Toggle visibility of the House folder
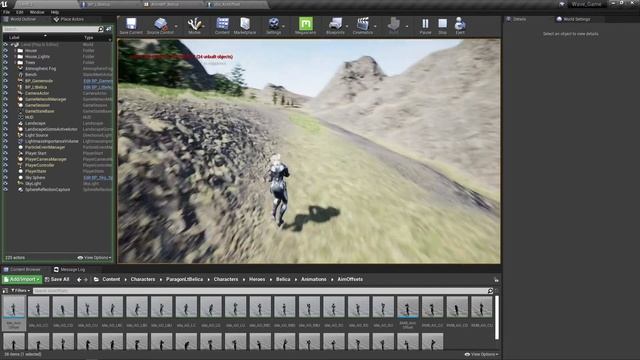Image resolution: width=640 pixels, height=360 pixels. click(5, 51)
